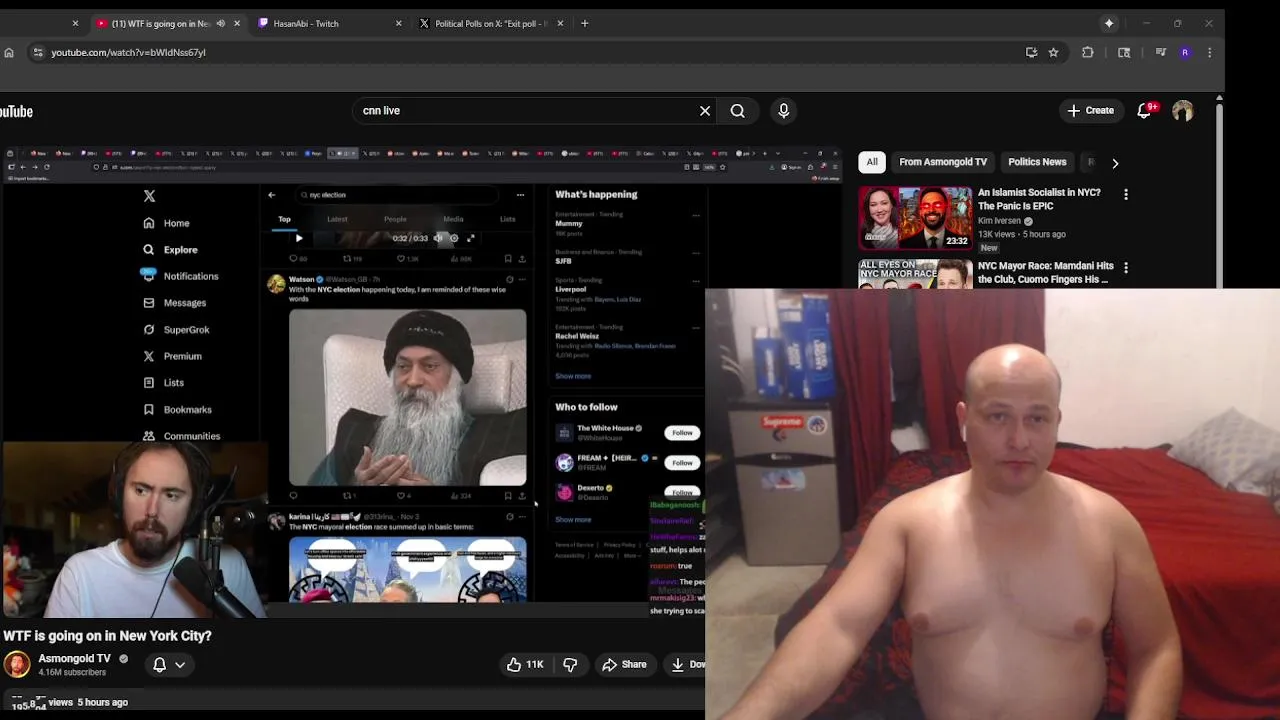Open the Asmongold TV channel avatar
This screenshot has height=720, width=1280.
[x=17, y=664]
